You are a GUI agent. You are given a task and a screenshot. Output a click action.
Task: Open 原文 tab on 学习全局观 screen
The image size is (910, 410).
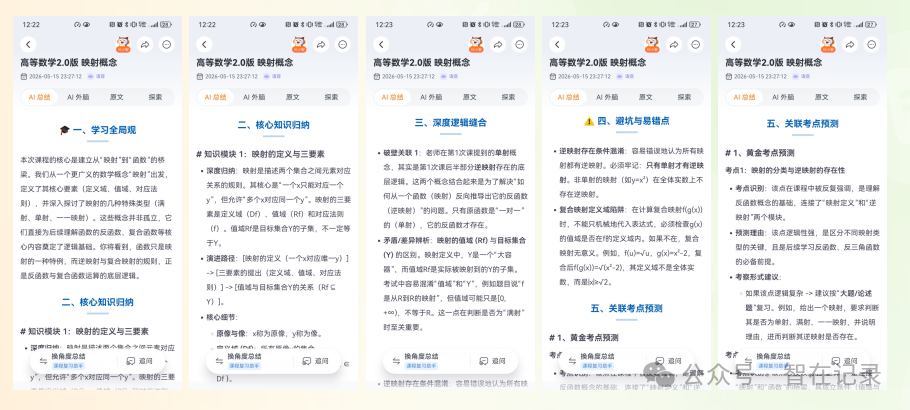click(x=117, y=97)
